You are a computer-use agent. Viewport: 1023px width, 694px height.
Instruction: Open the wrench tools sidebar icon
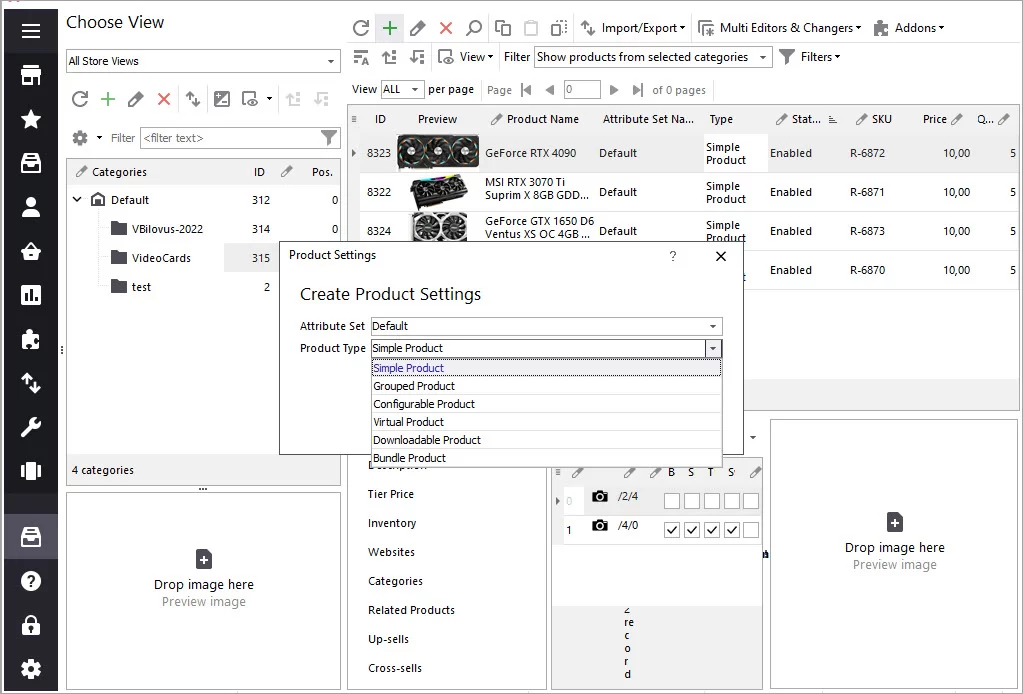(x=31, y=427)
